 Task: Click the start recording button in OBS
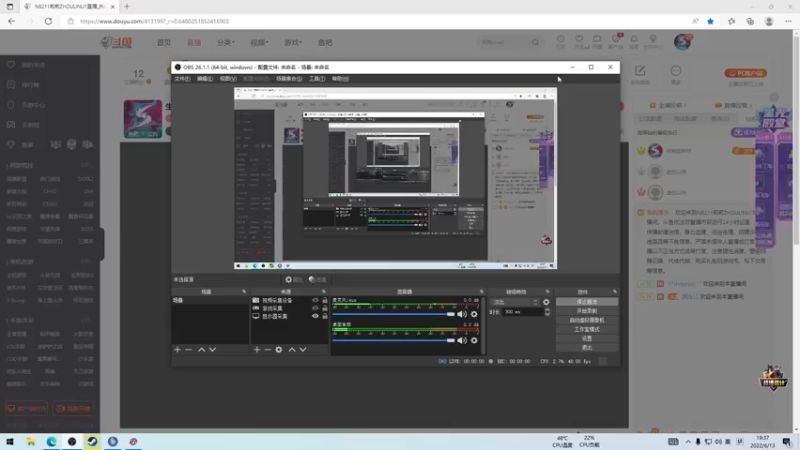[587, 311]
